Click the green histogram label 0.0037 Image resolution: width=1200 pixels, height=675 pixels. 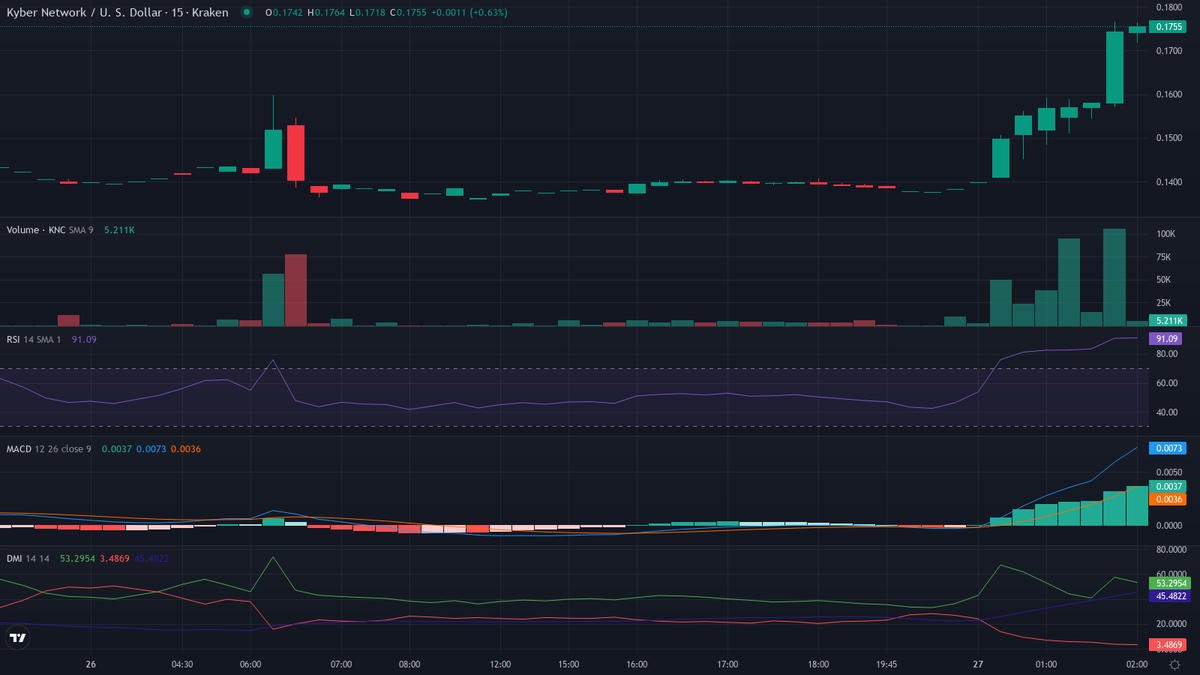pos(1169,485)
